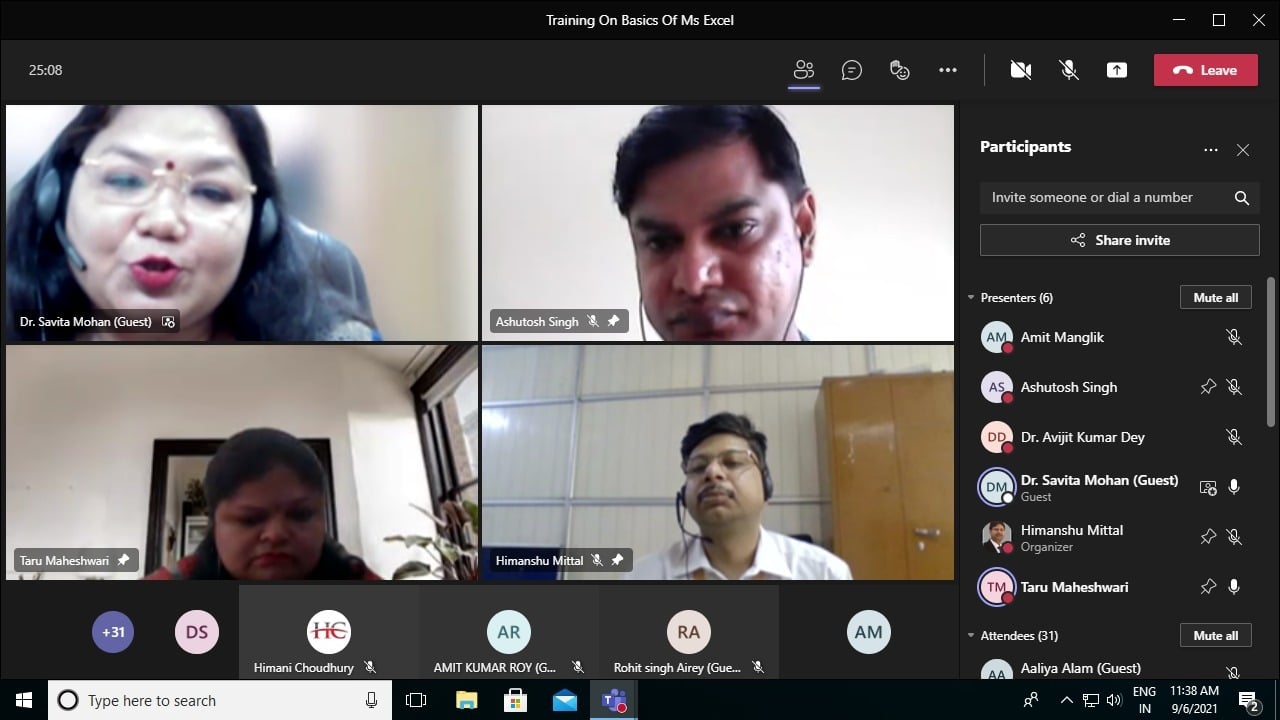Select Dr. Avijit Kumar Dey in participants

[1082, 437]
